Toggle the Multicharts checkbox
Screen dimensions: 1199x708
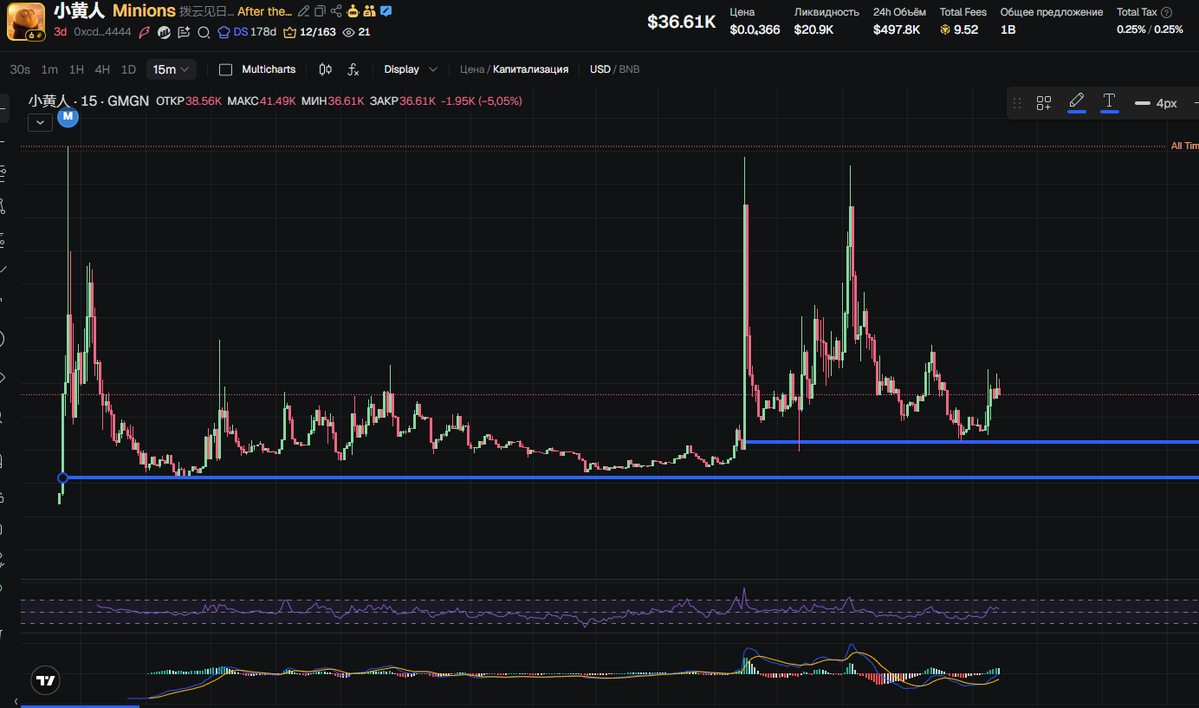pos(226,70)
